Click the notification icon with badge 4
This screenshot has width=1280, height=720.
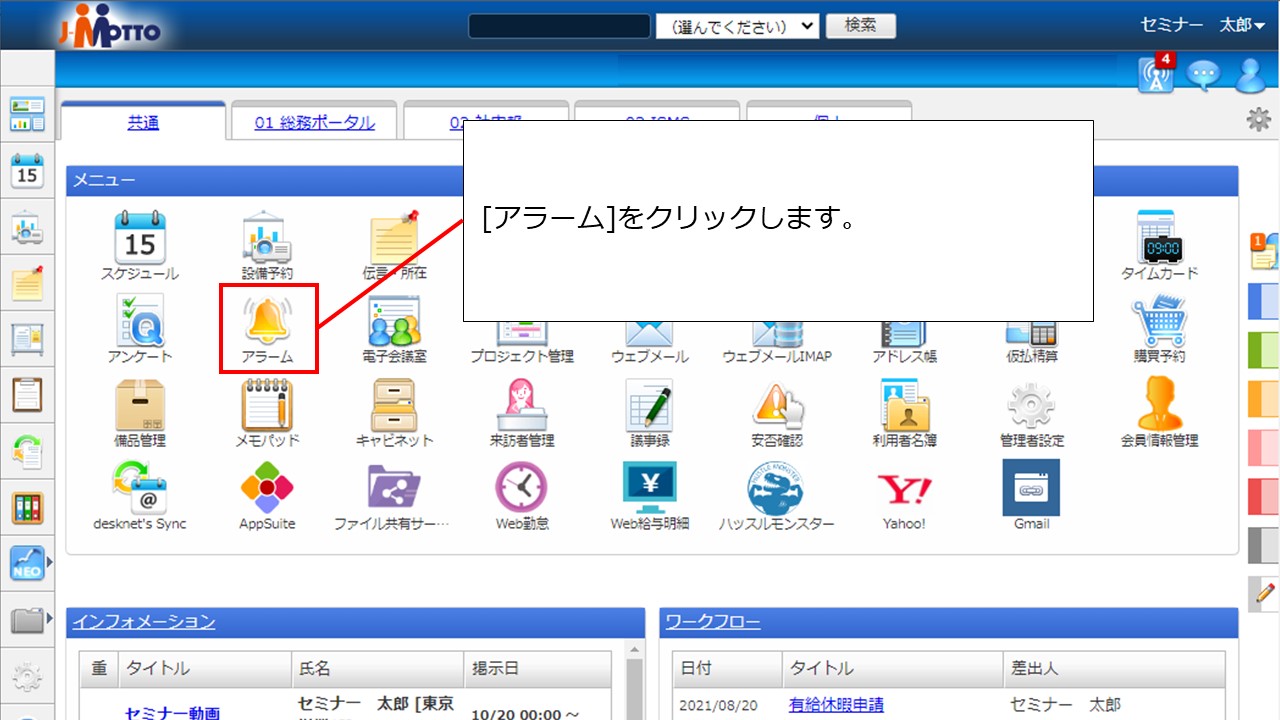coord(1157,75)
